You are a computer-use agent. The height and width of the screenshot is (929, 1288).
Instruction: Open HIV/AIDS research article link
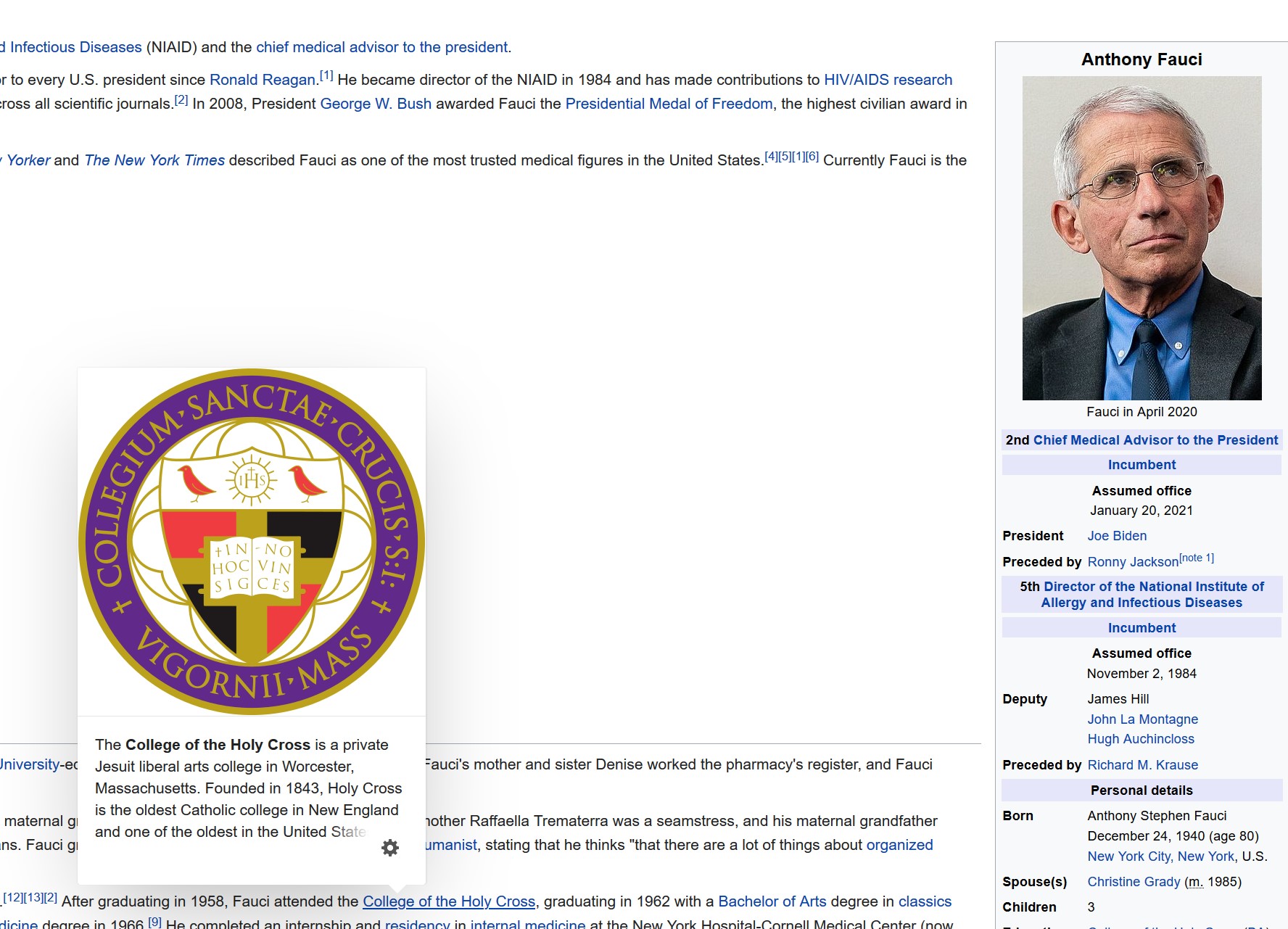888,80
